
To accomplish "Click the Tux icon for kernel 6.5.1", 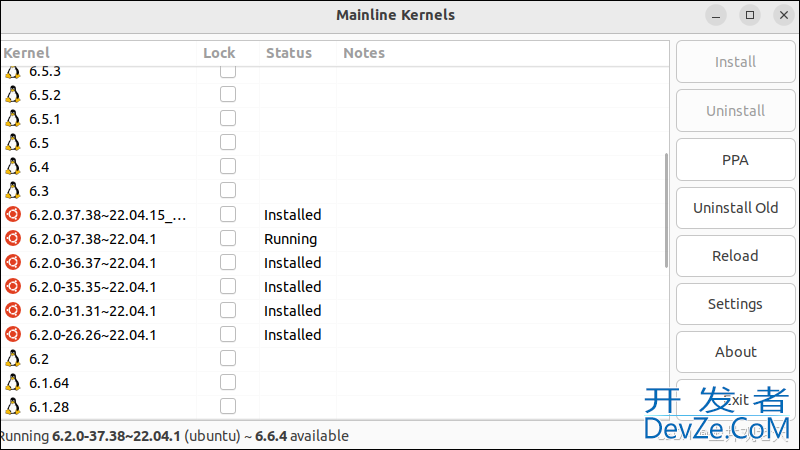I will point(13,119).
